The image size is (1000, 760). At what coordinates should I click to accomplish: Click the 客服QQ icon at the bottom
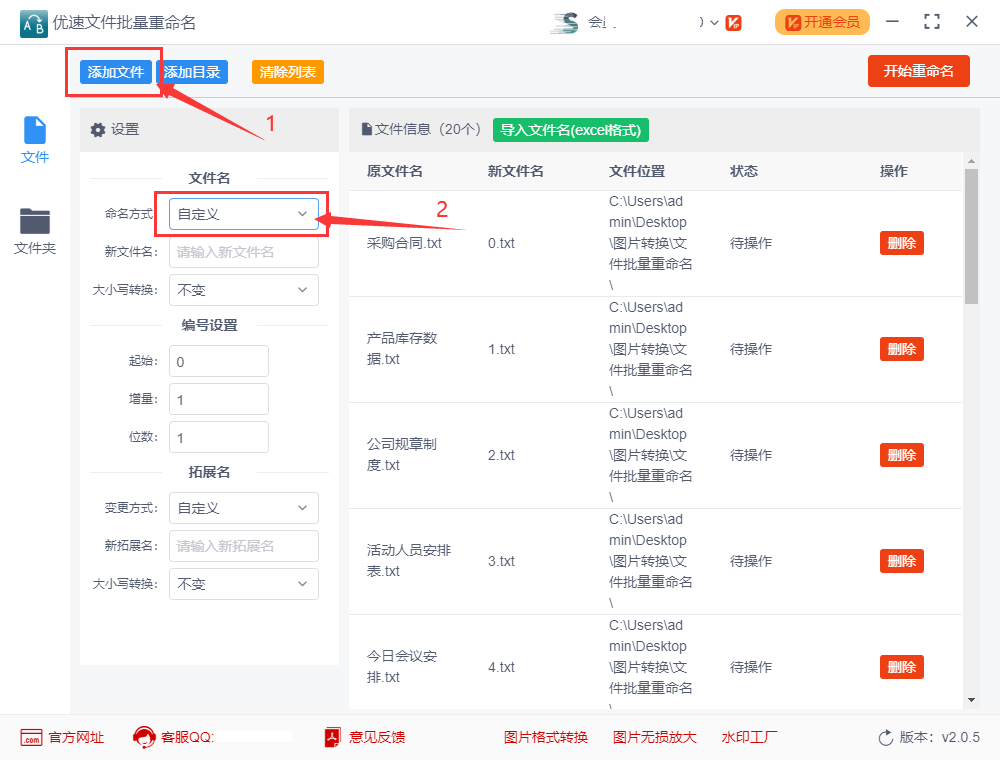[x=146, y=737]
